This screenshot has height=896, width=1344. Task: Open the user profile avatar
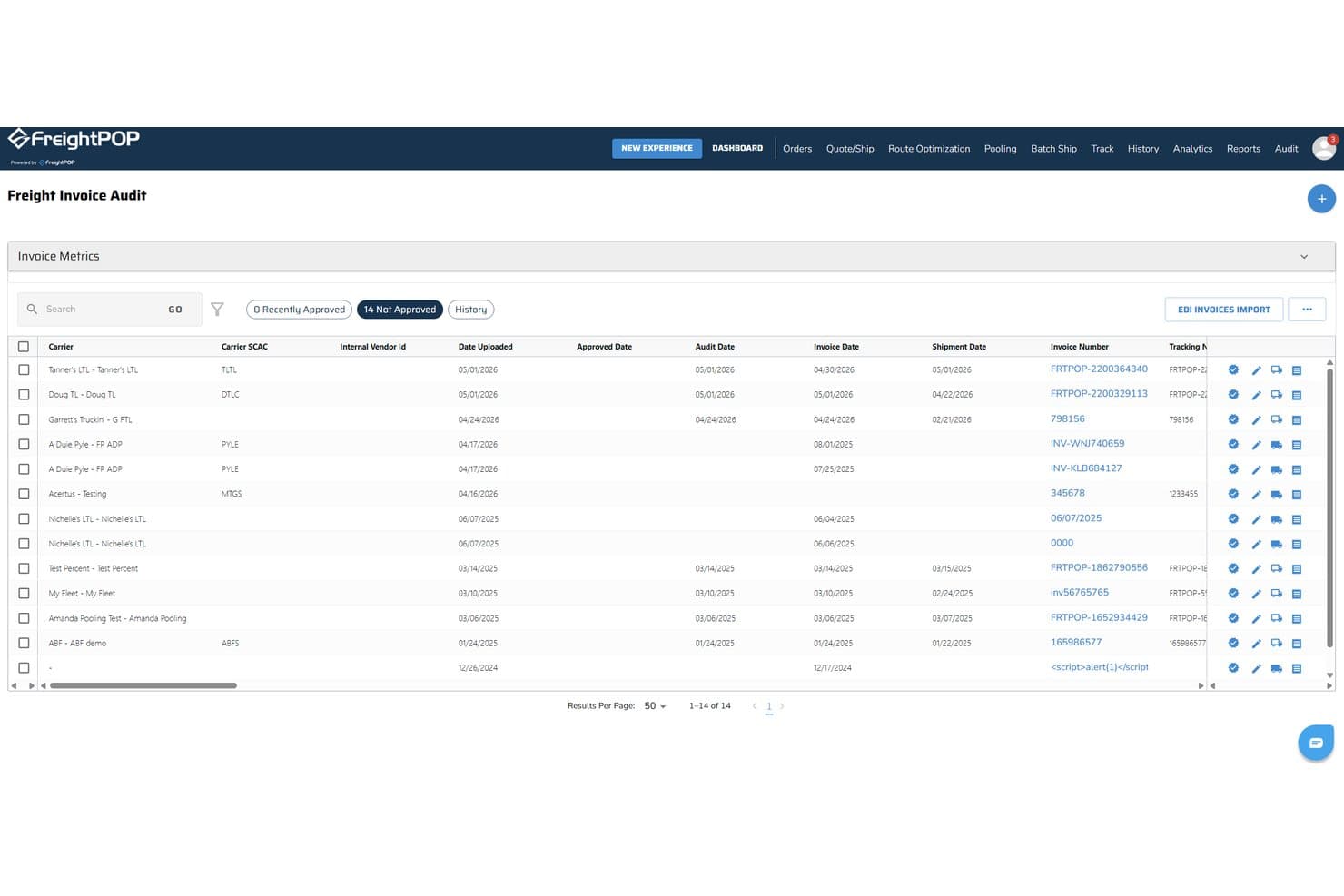click(1324, 148)
